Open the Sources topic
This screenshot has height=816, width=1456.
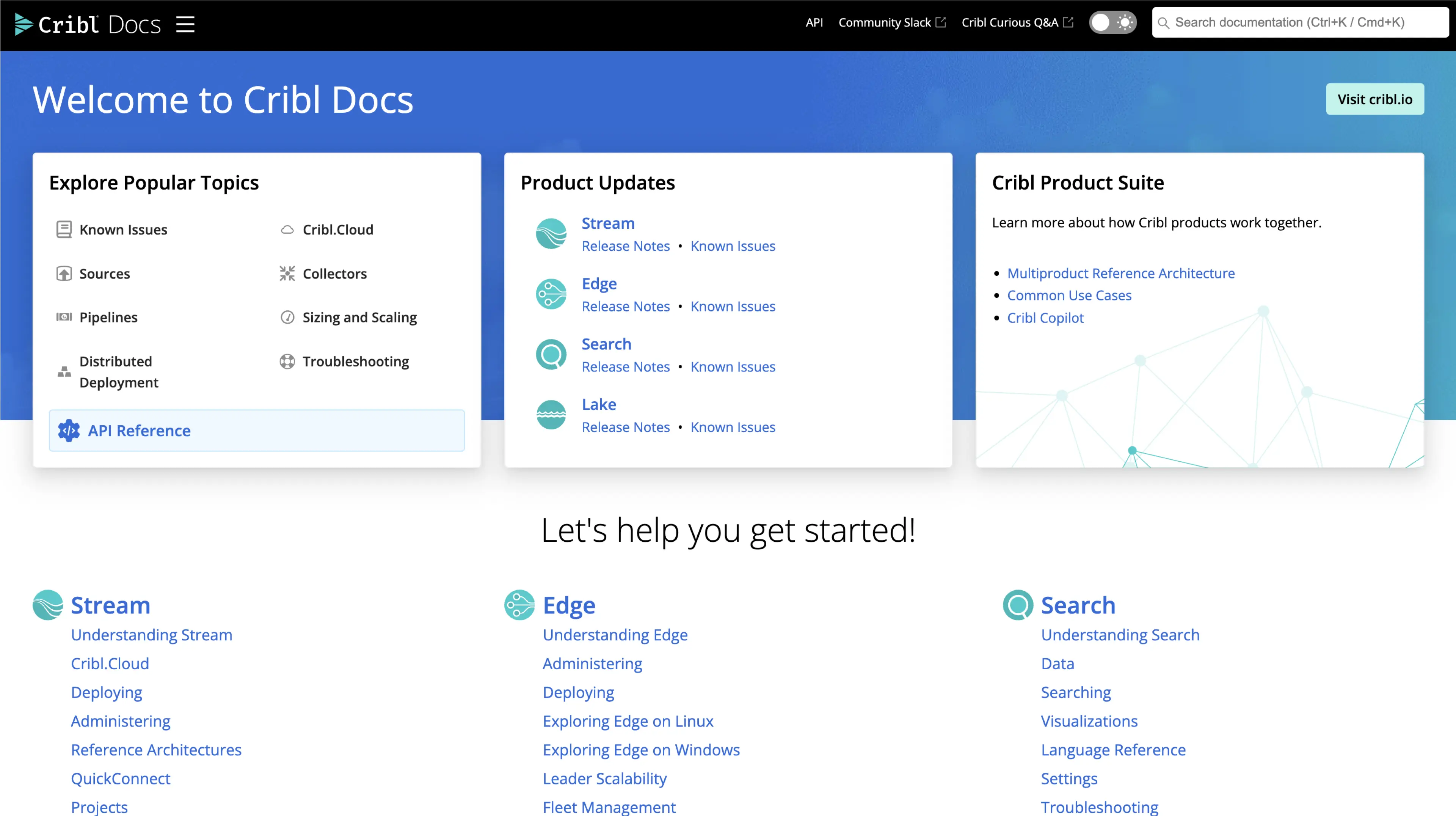[x=105, y=274]
